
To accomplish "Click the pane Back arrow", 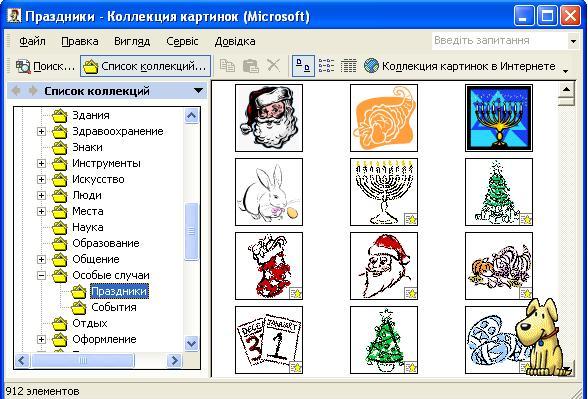I will 16,91.
